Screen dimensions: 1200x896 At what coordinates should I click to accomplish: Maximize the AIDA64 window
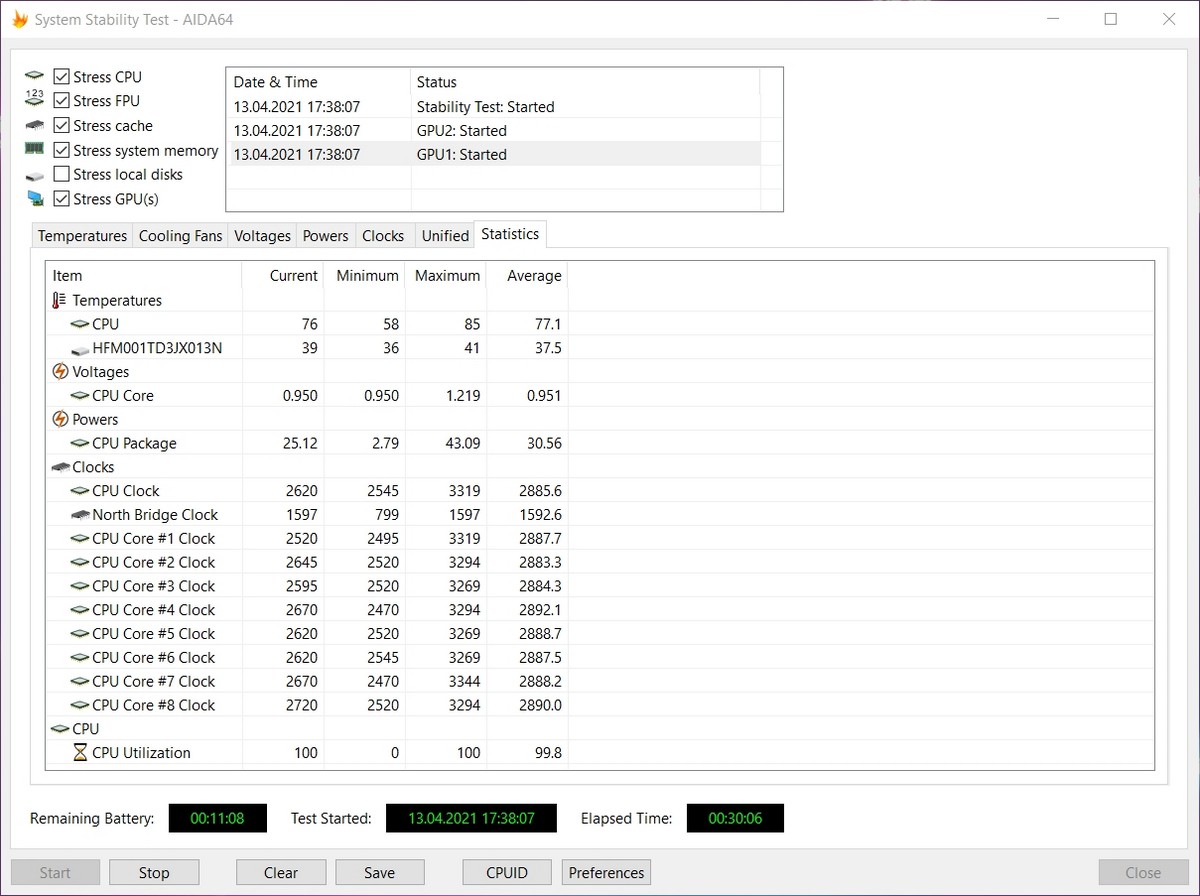click(1110, 19)
